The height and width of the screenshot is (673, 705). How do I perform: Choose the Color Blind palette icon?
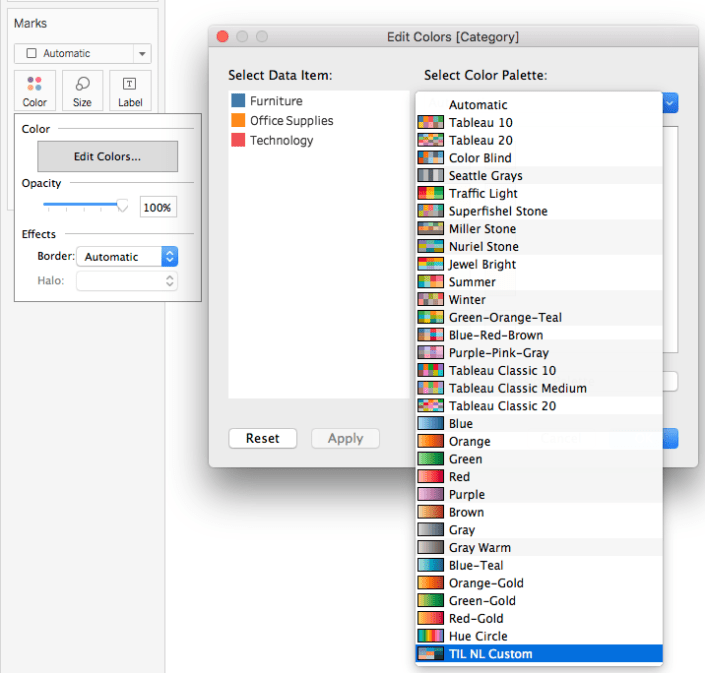click(430, 158)
